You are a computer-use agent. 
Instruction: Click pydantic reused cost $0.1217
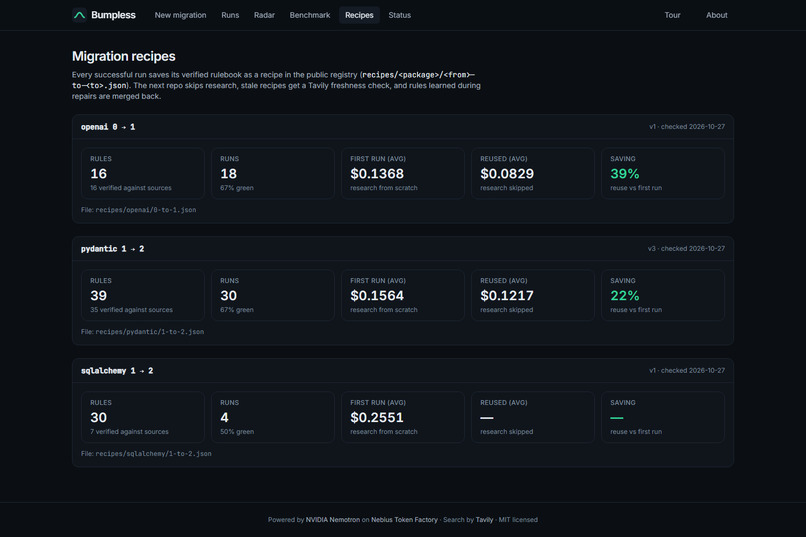click(x=507, y=295)
